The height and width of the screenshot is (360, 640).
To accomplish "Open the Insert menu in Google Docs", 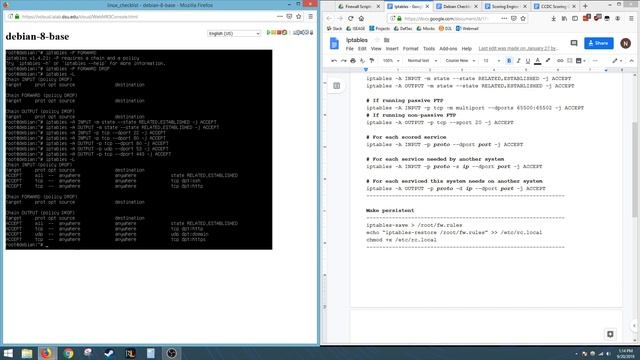I will pyautogui.click(x=392, y=49).
